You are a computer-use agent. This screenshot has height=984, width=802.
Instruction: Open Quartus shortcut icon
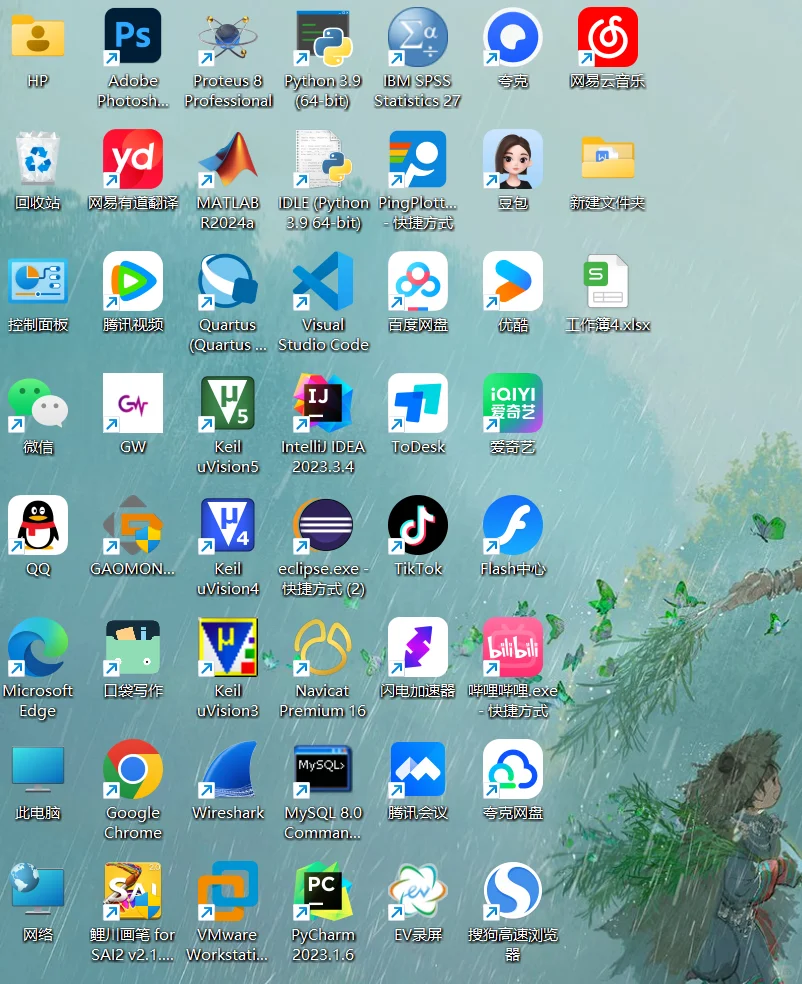(x=228, y=281)
